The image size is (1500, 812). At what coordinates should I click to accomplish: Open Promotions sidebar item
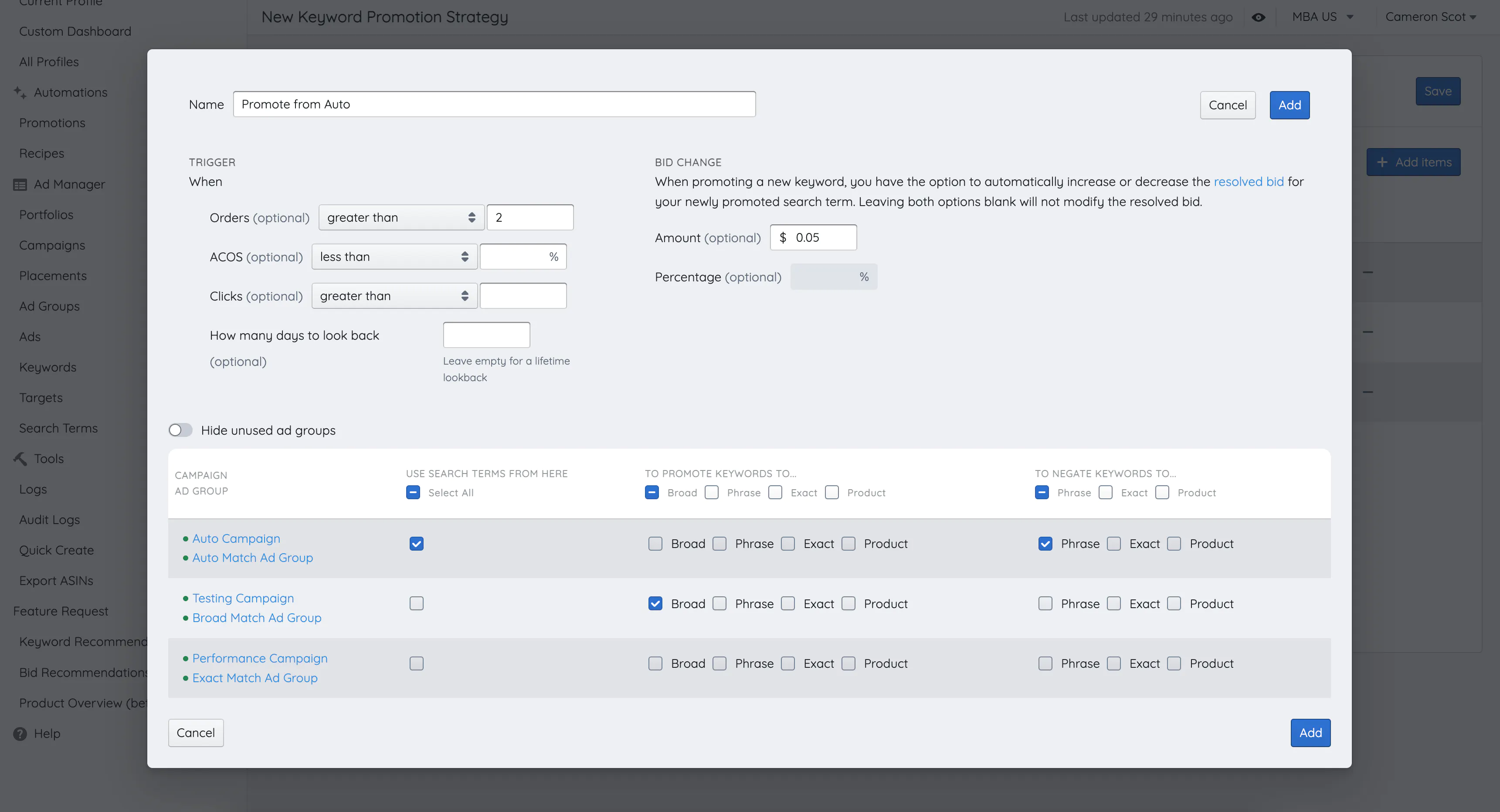tap(52, 123)
